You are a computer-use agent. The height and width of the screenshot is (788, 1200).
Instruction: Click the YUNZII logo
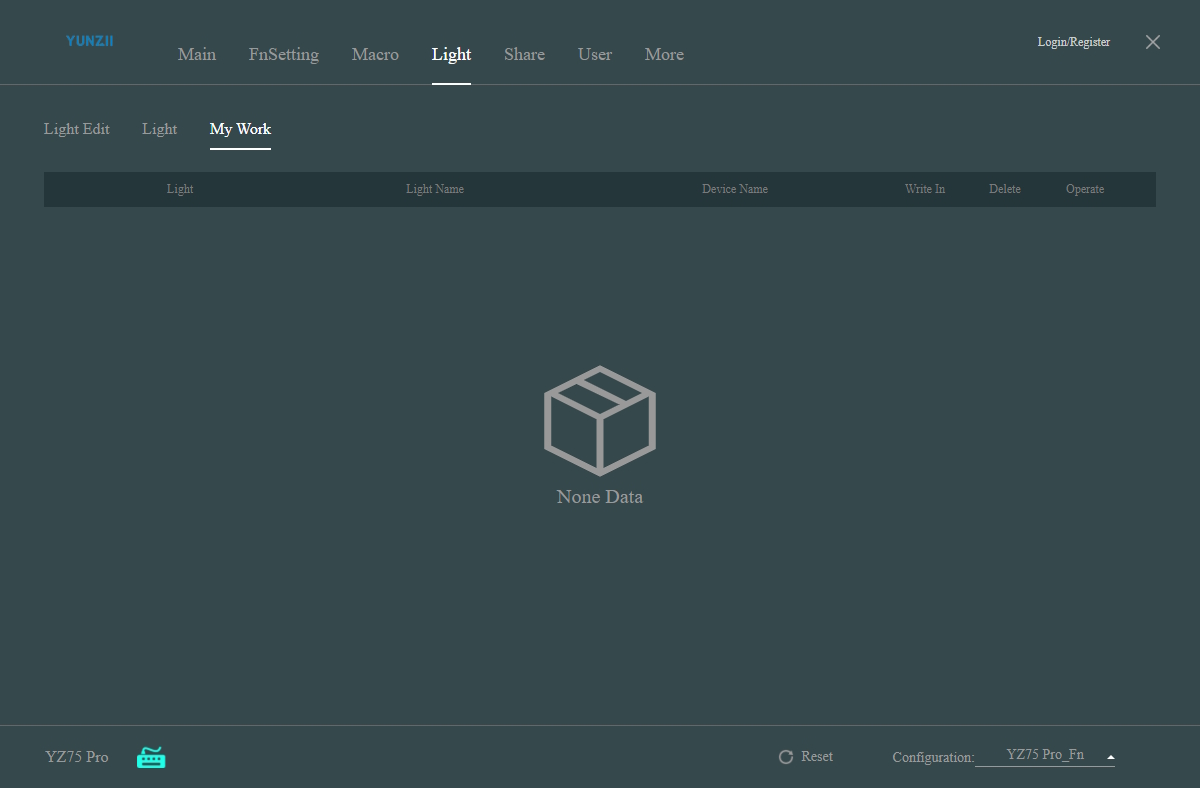coord(89,41)
